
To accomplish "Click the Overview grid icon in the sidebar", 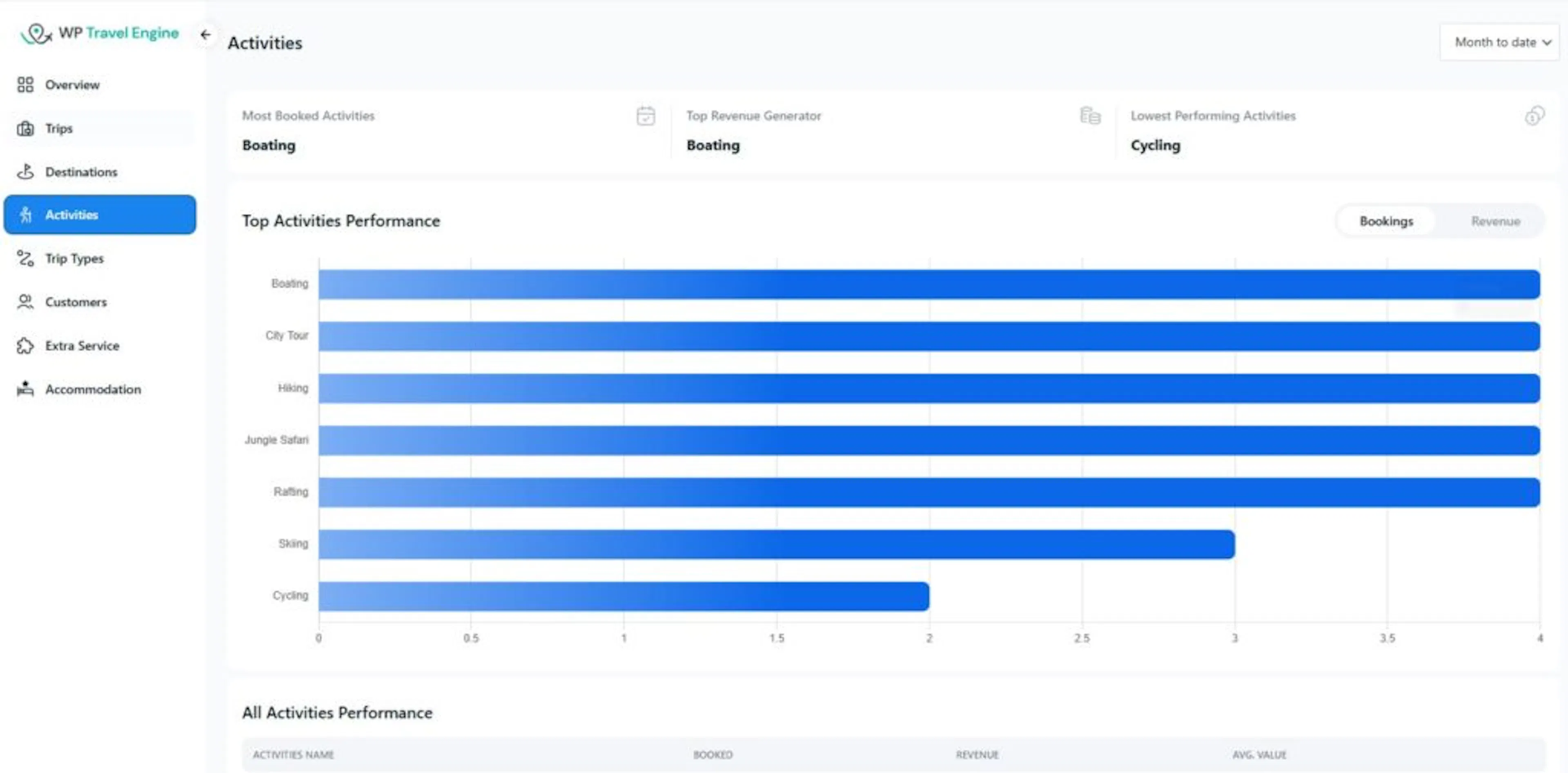I will click(25, 84).
